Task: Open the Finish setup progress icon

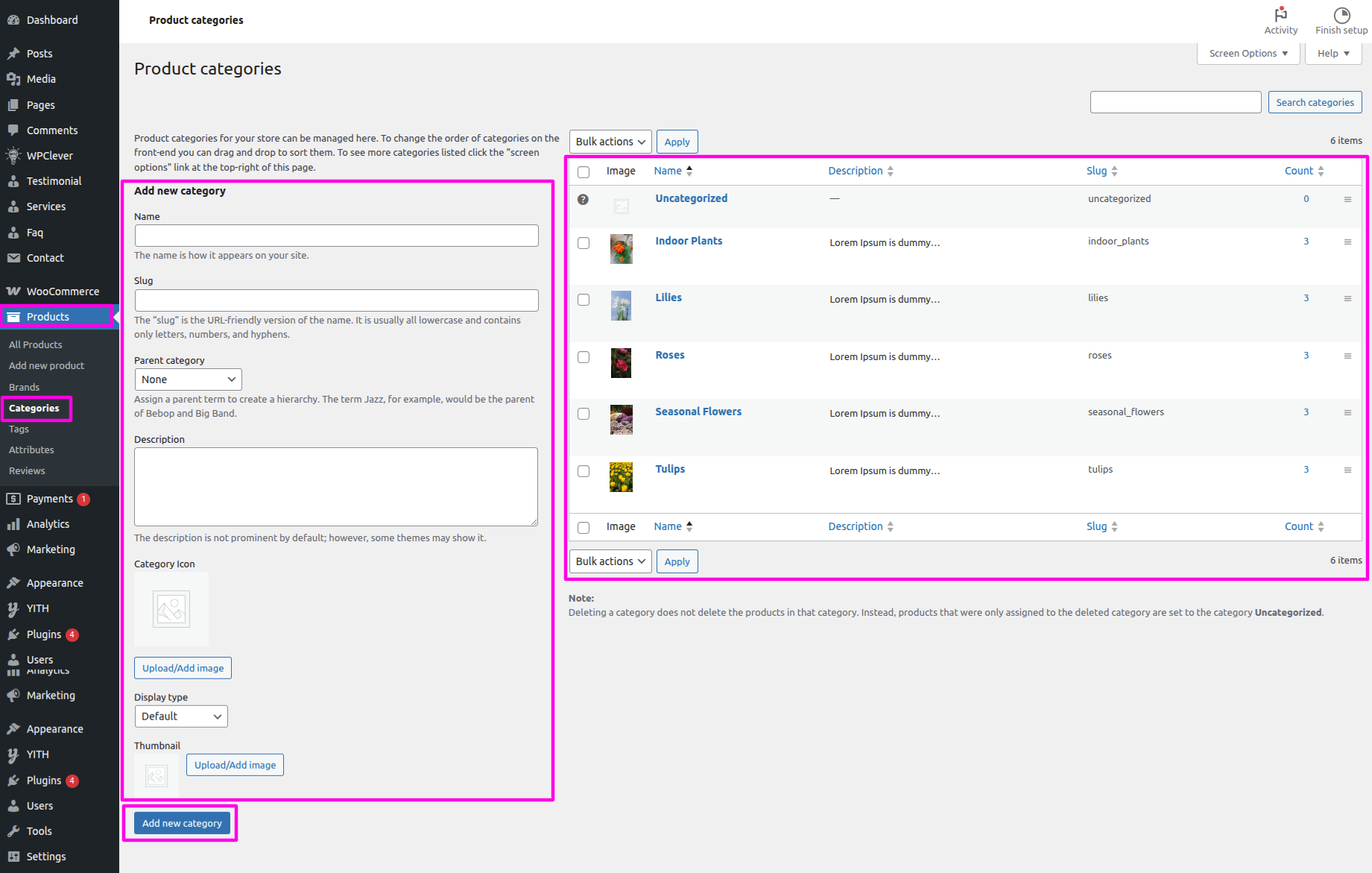Action: click(1341, 15)
